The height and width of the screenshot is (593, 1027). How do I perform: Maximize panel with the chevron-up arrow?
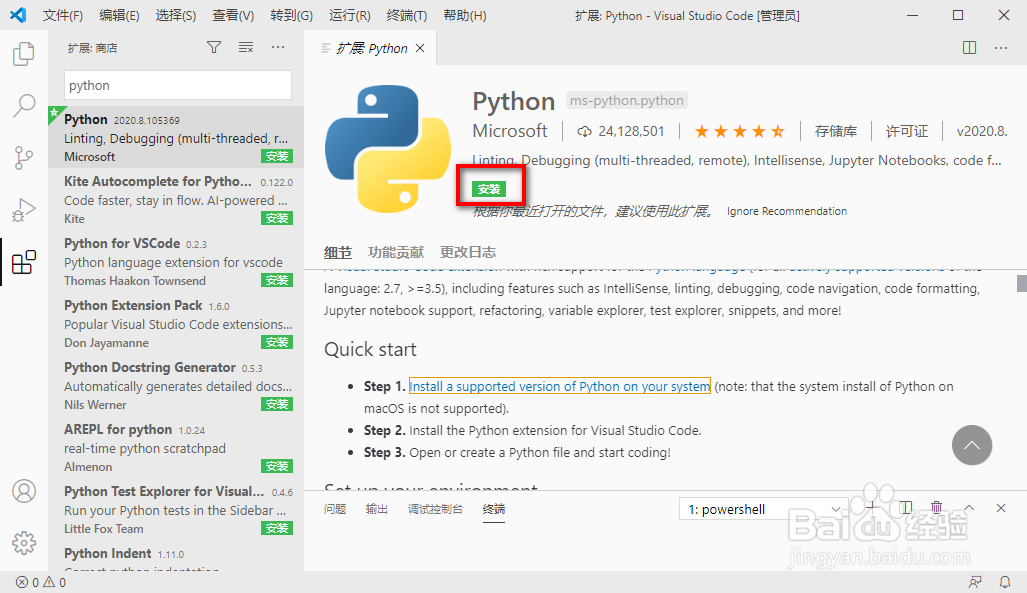tap(969, 508)
